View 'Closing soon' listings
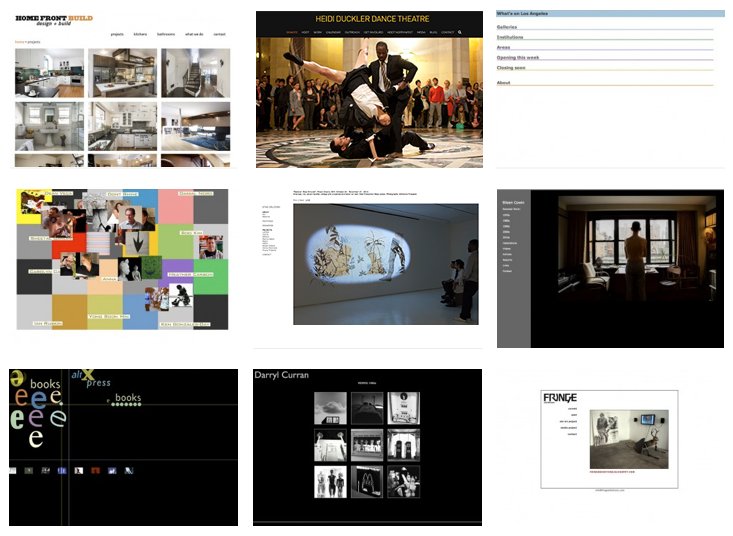The height and width of the screenshot is (536, 733). click(512, 67)
